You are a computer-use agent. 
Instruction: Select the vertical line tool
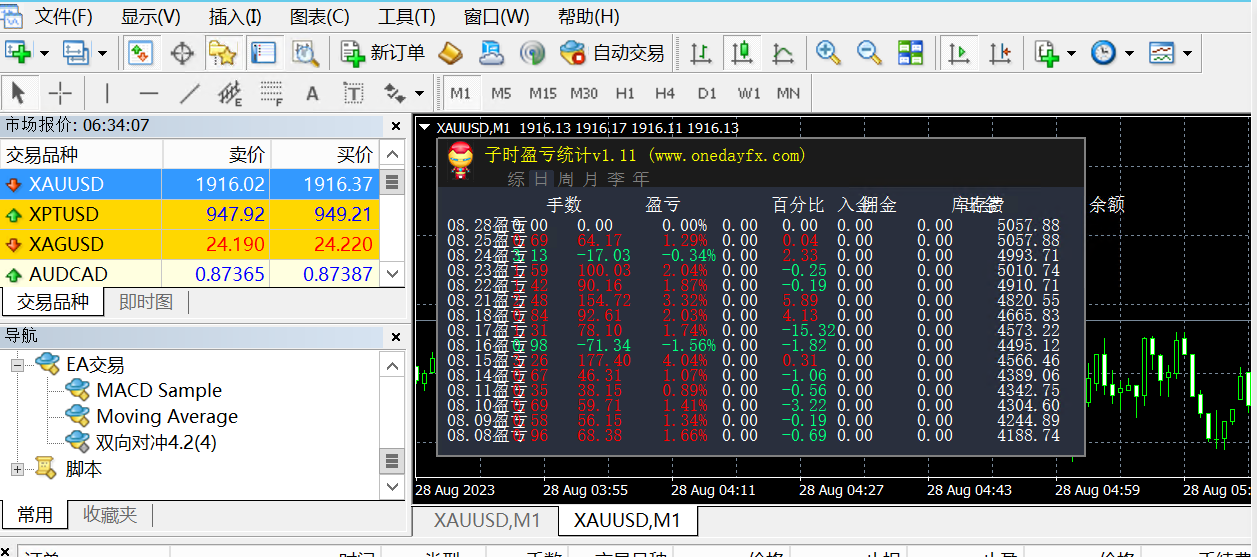pos(107,94)
